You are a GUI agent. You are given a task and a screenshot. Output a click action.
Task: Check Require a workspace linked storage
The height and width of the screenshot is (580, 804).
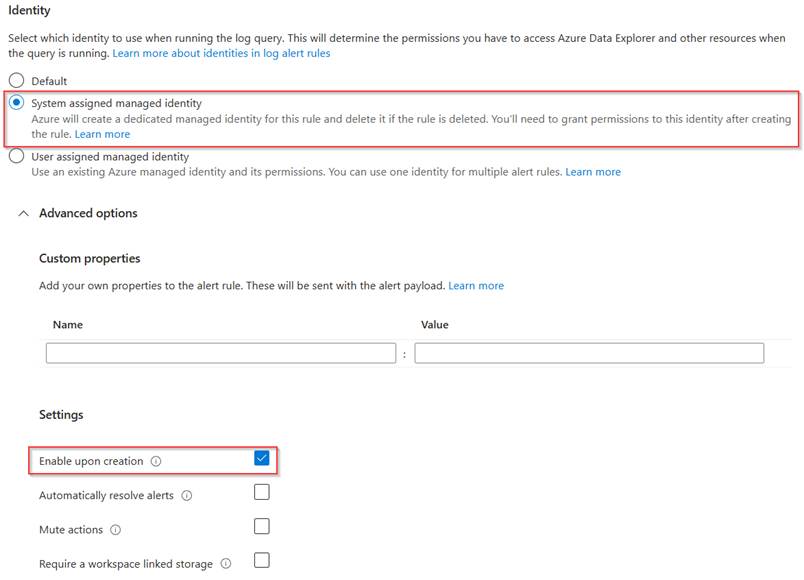262,560
